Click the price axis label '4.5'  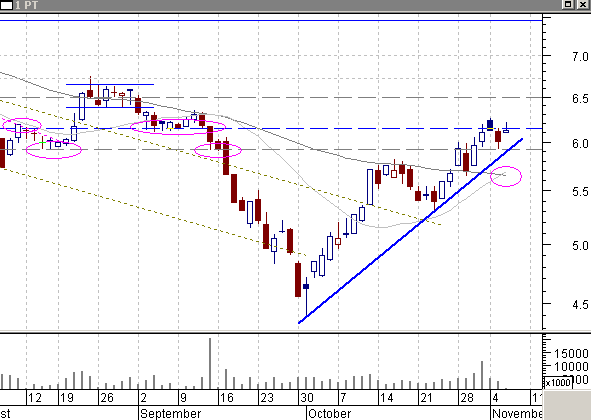580,304
